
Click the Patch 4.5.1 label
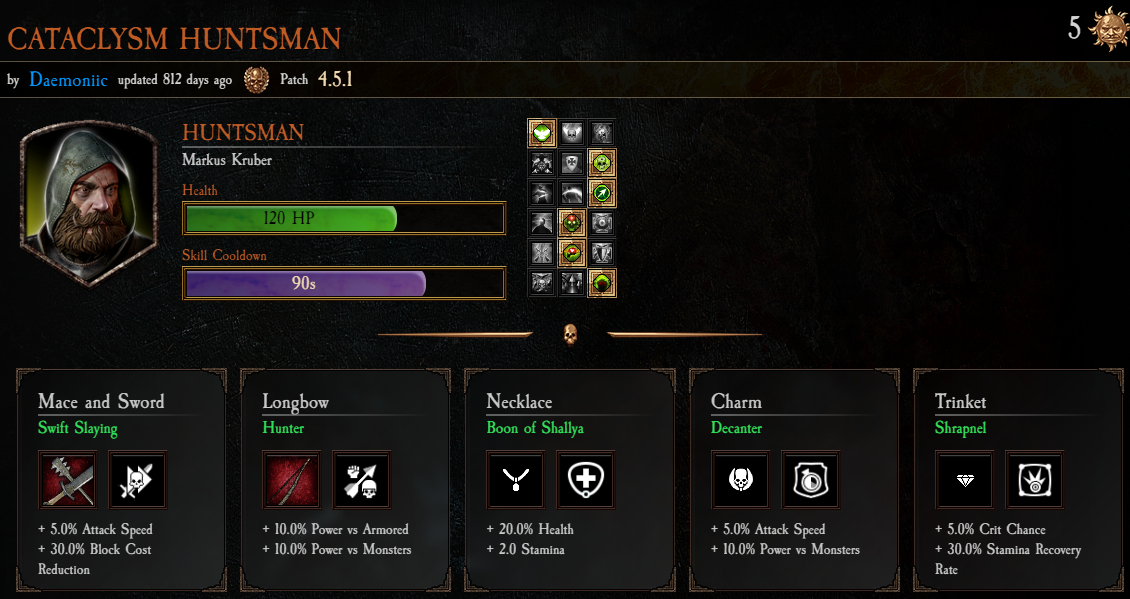316,79
